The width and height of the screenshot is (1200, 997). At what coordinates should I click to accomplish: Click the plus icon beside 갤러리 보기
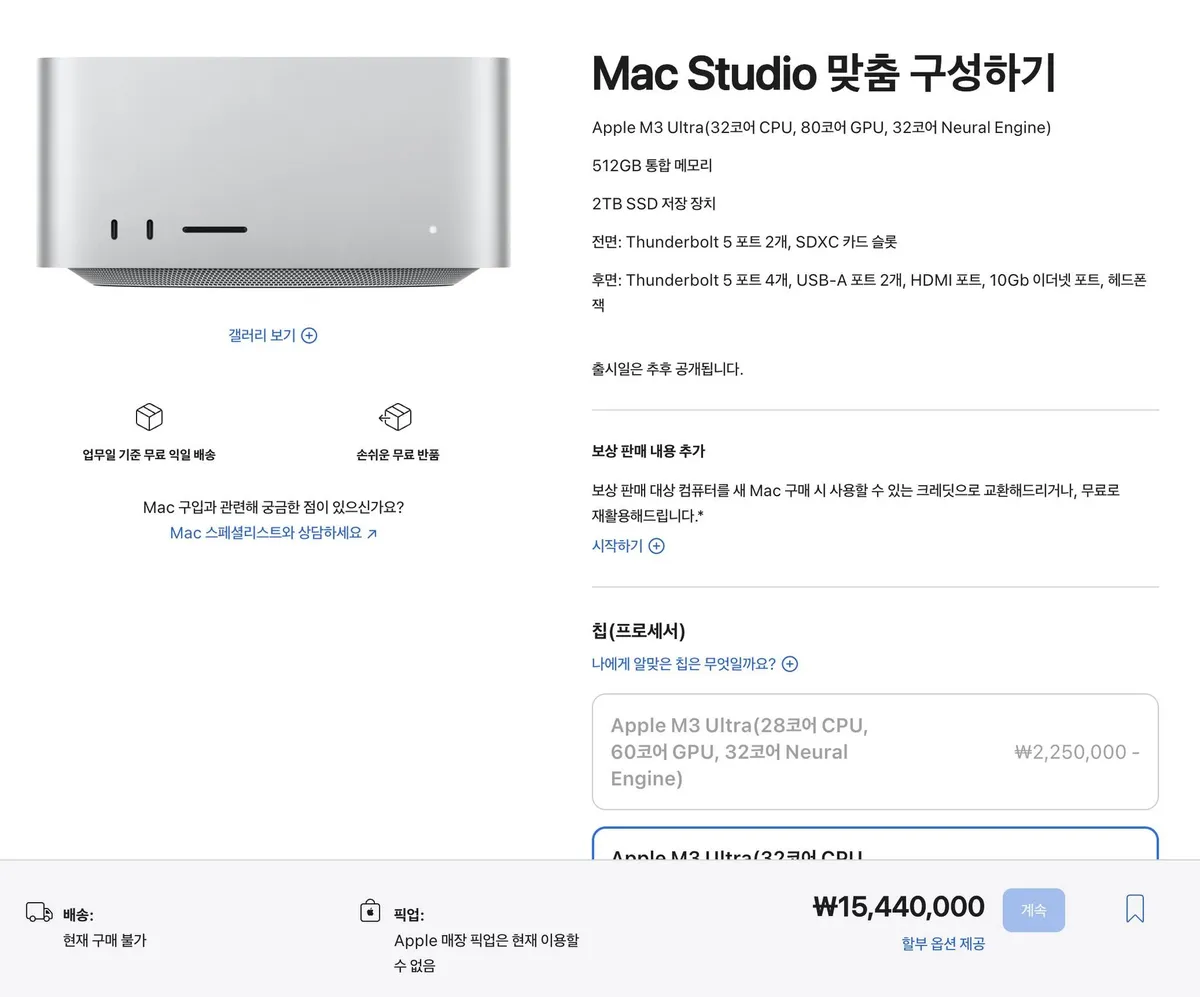point(309,335)
